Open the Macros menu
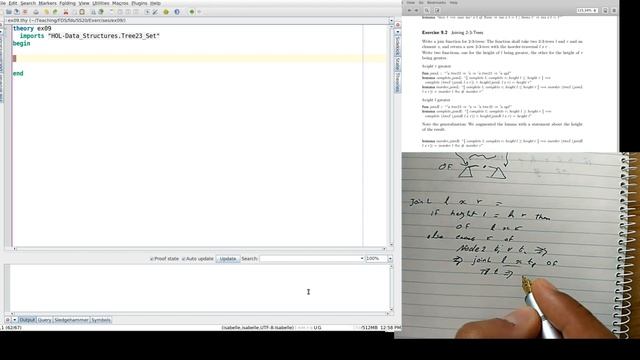The height and width of the screenshot is (360, 640). [120, 3]
